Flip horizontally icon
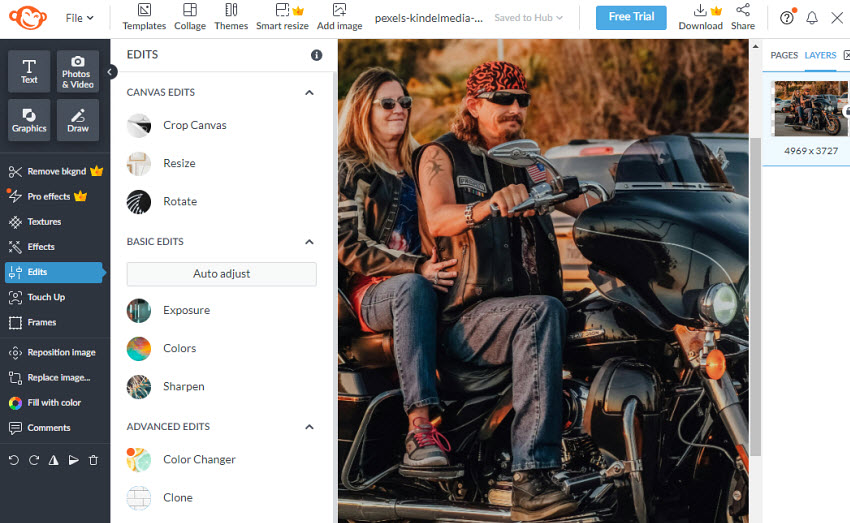 [x=53, y=460]
